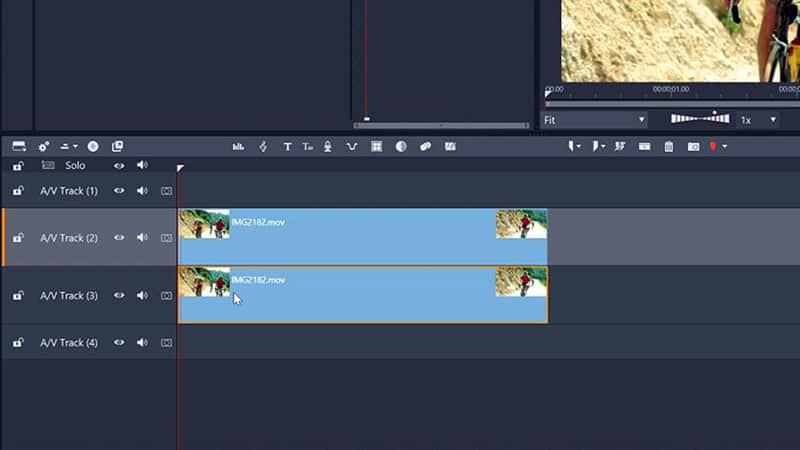This screenshot has width=800, height=450.
Task: Click the round circle toolbar icon
Action: click(x=93, y=146)
